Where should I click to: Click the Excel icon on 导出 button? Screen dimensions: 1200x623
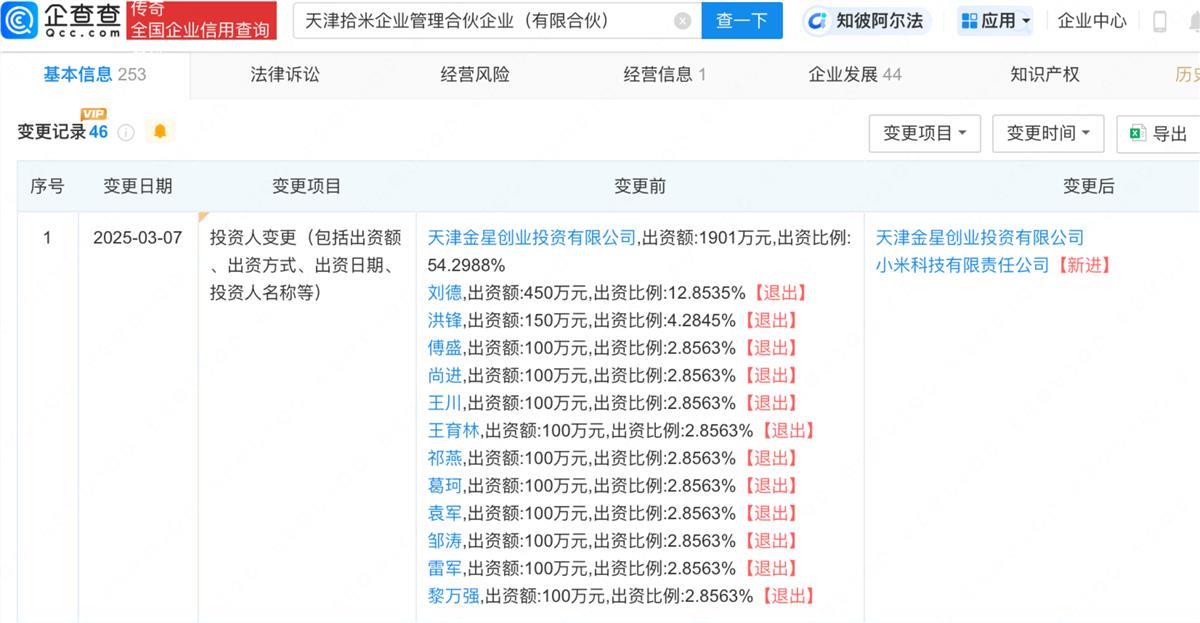point(1136,133)
